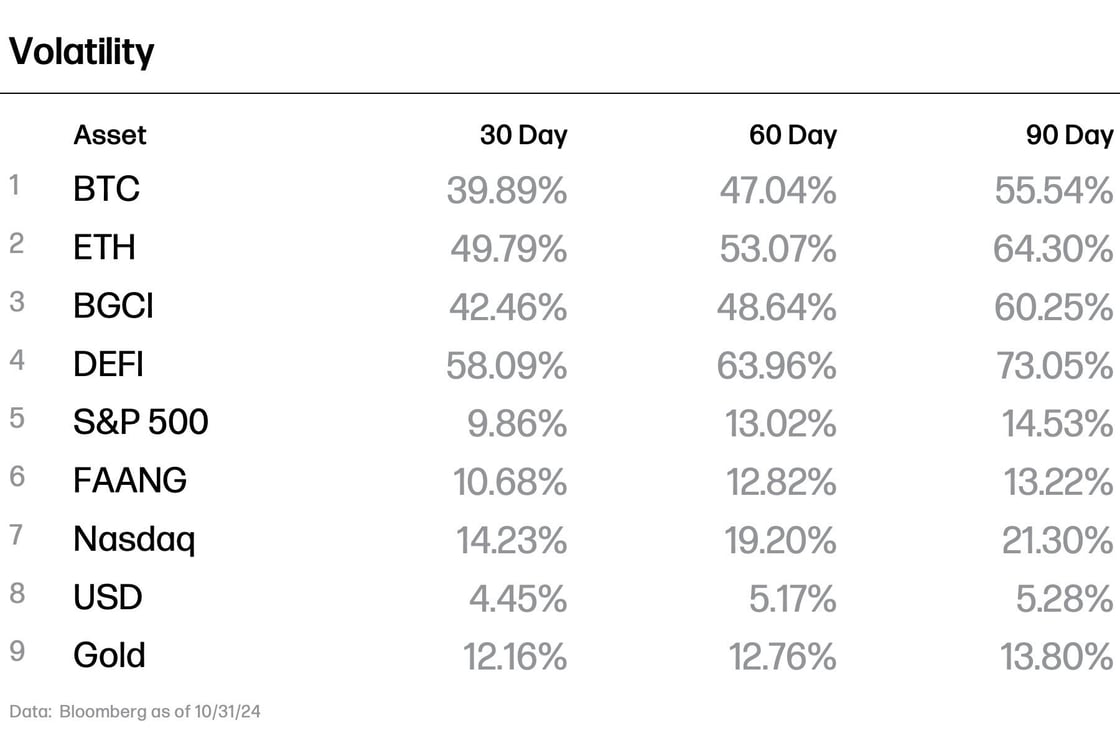This screenshot has width=1120, height=746.
Task: Click BTC 30 Day value 39.89%
Action: 507,191
